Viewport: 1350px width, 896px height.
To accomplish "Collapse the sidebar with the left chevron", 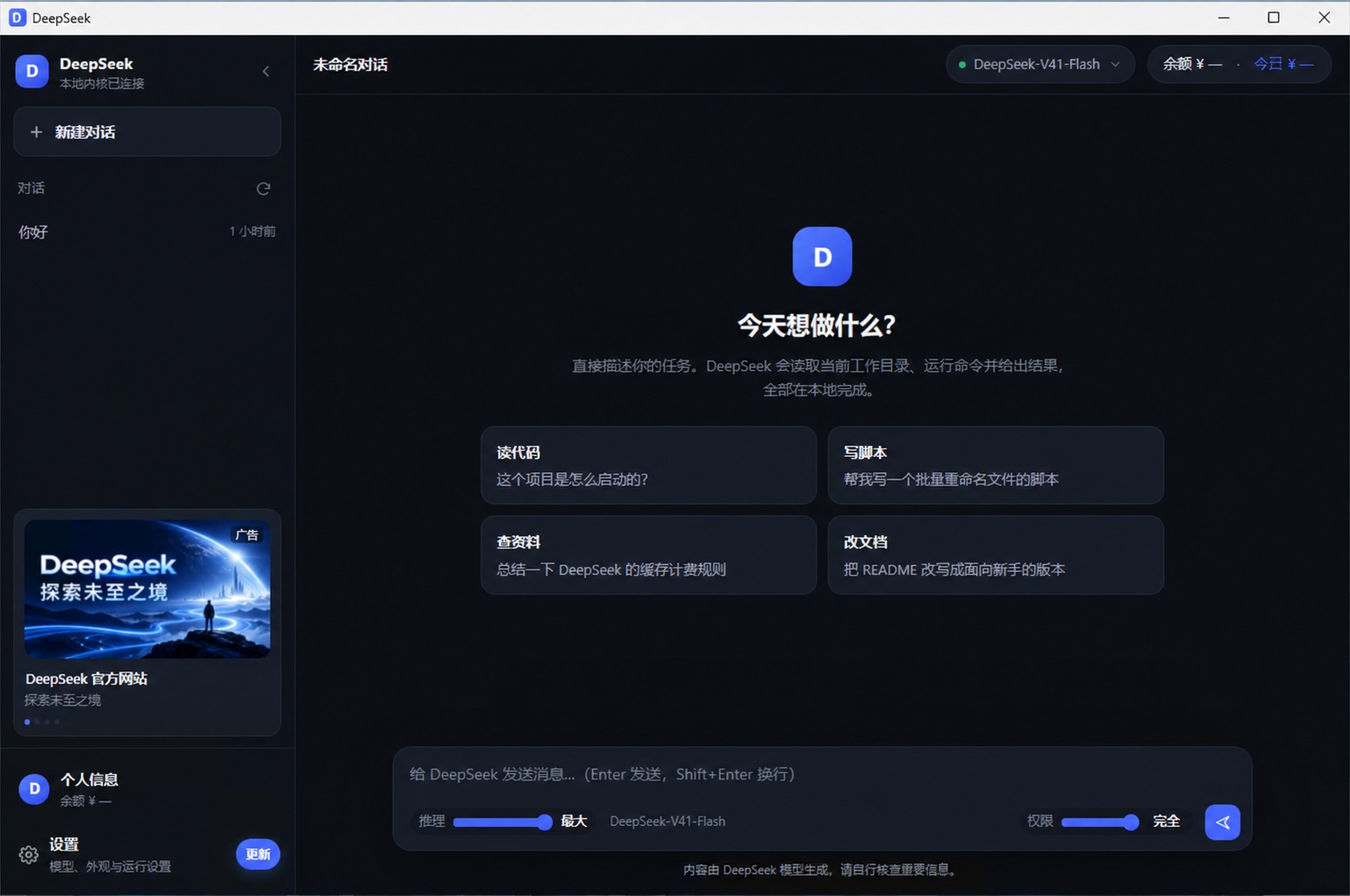I will (x=266, y=72).
